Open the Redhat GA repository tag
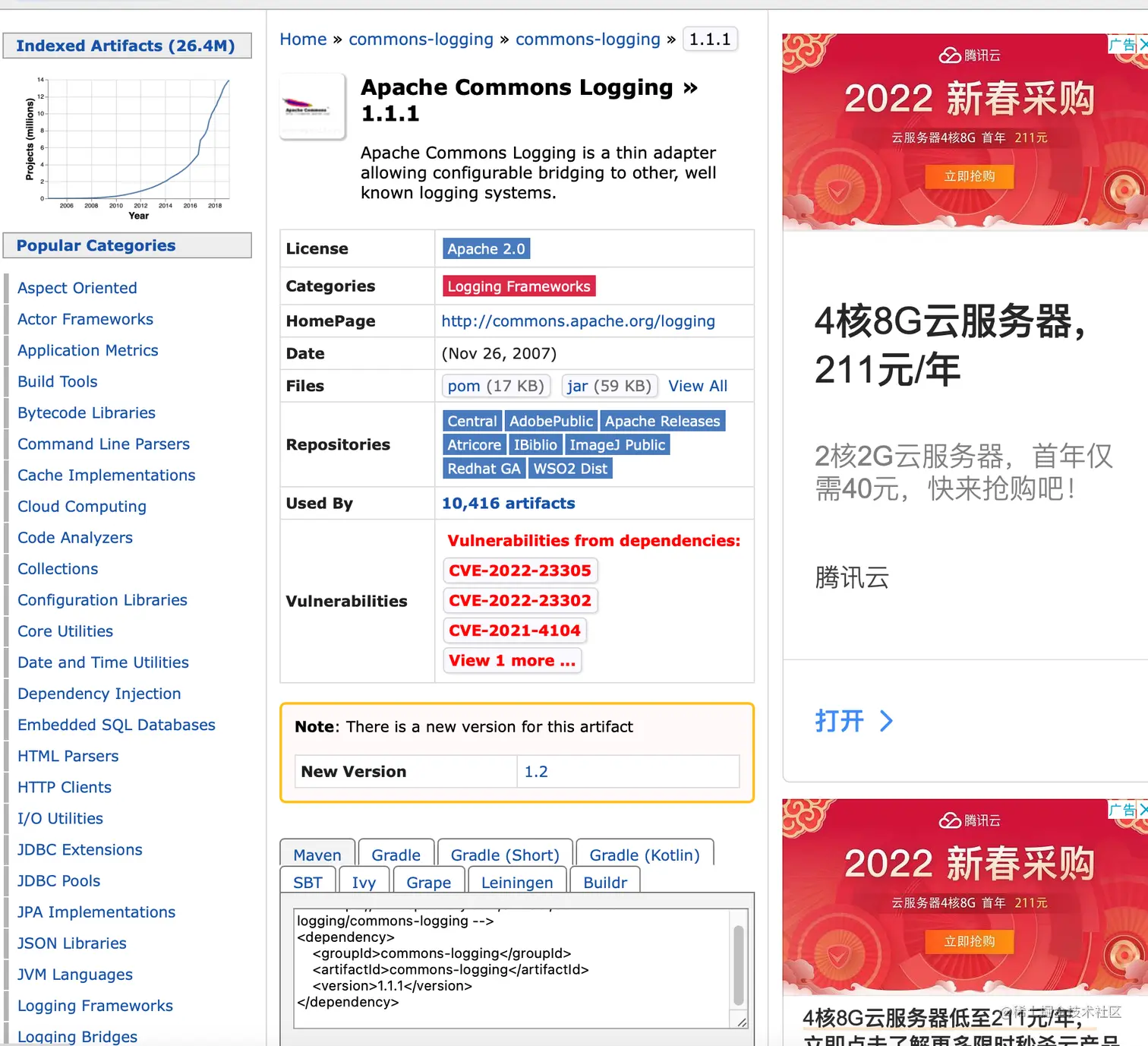 (484, 468)
